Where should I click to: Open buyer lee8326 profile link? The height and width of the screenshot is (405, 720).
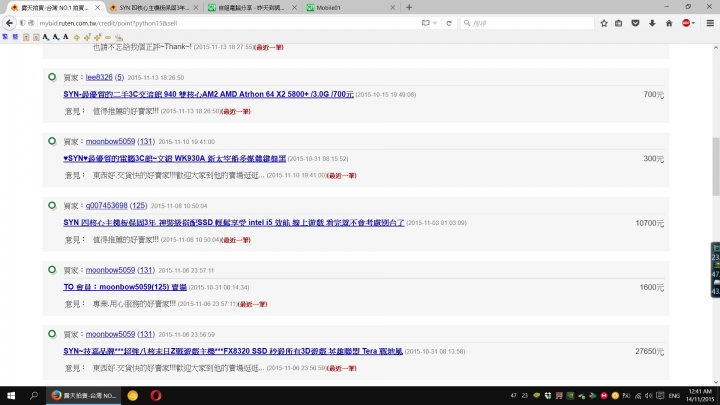point(99,77)
